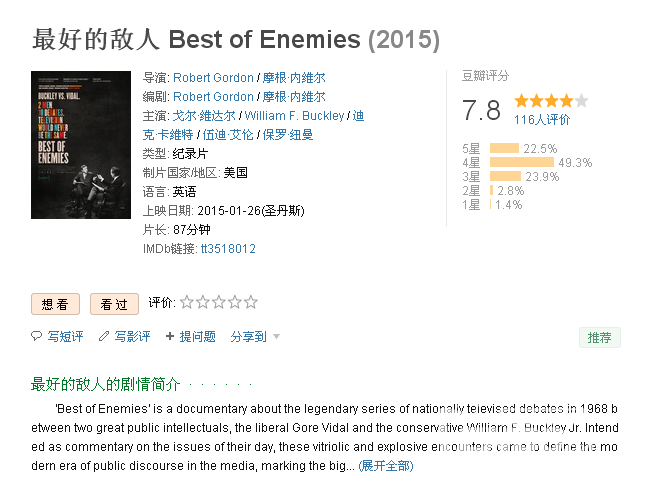648x493 pixels.
Task: Click the 写短评 speech bubble icon
Action: 36,336
